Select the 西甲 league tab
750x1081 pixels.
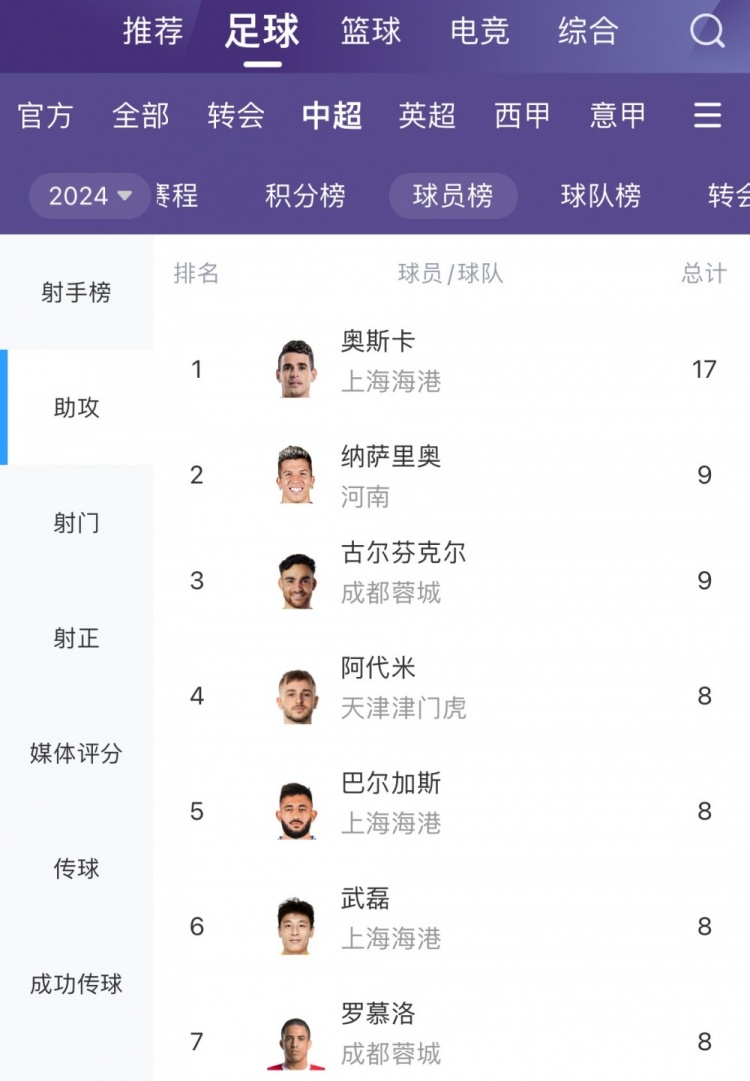click(x=522, y=115)
